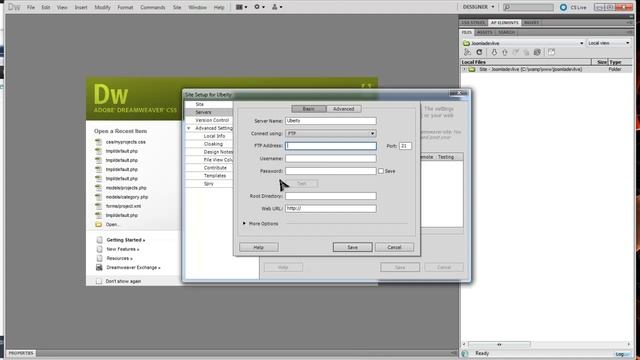
Task: Click the Synchronize icon in Files panel
Action: (x=538, y=52)
